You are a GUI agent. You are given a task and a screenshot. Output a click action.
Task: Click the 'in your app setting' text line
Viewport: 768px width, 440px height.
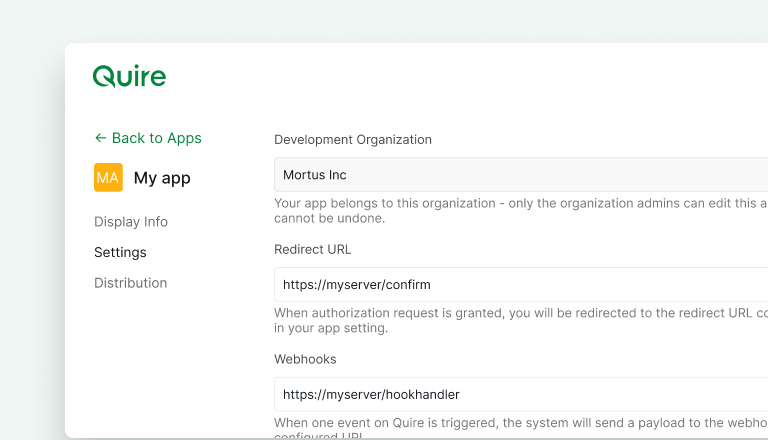click(331, 328)
